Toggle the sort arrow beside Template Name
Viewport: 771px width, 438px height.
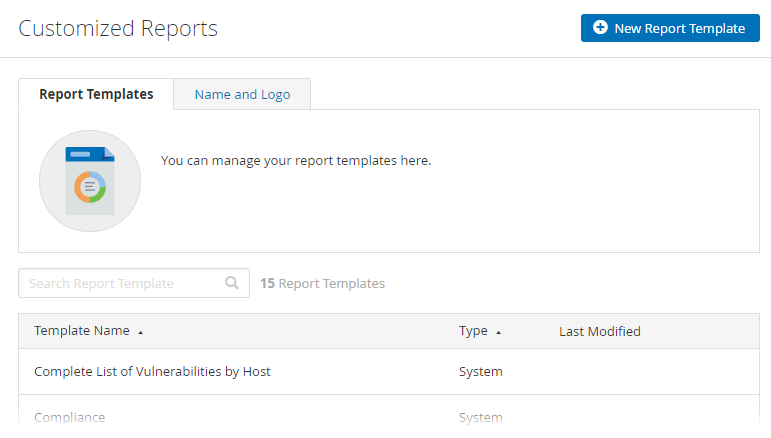pyautogui.click(x=141, y=332)
